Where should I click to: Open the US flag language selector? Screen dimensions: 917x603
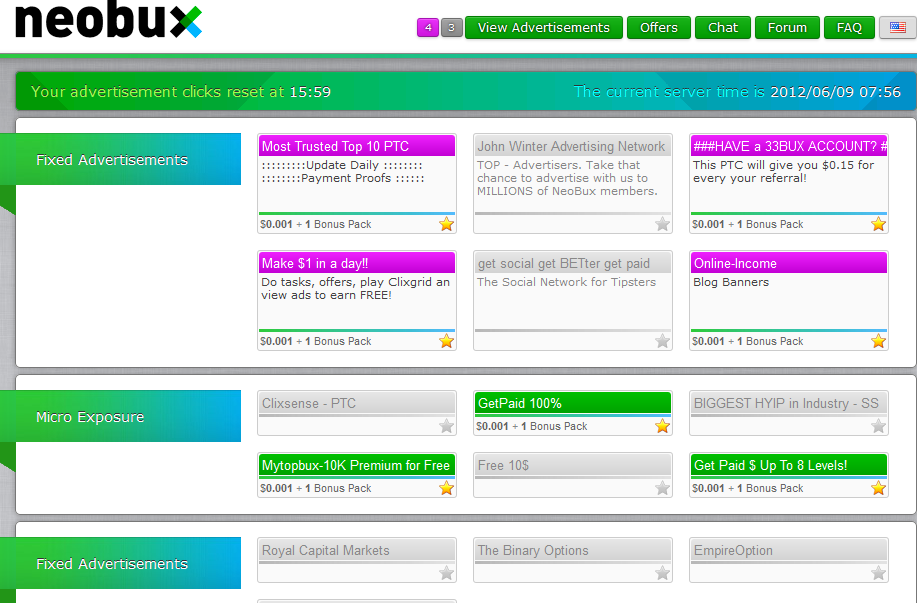(897, 27)
